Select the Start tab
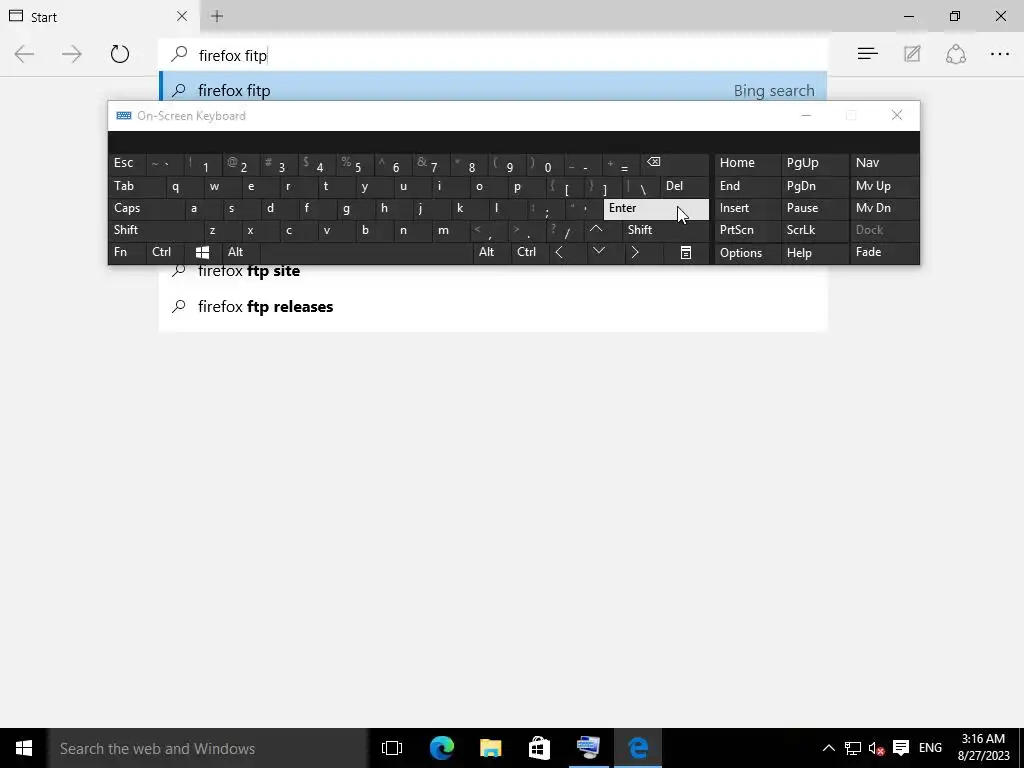Image resolution: width=1024 pixels, height=768 pixels. (98, 16)
